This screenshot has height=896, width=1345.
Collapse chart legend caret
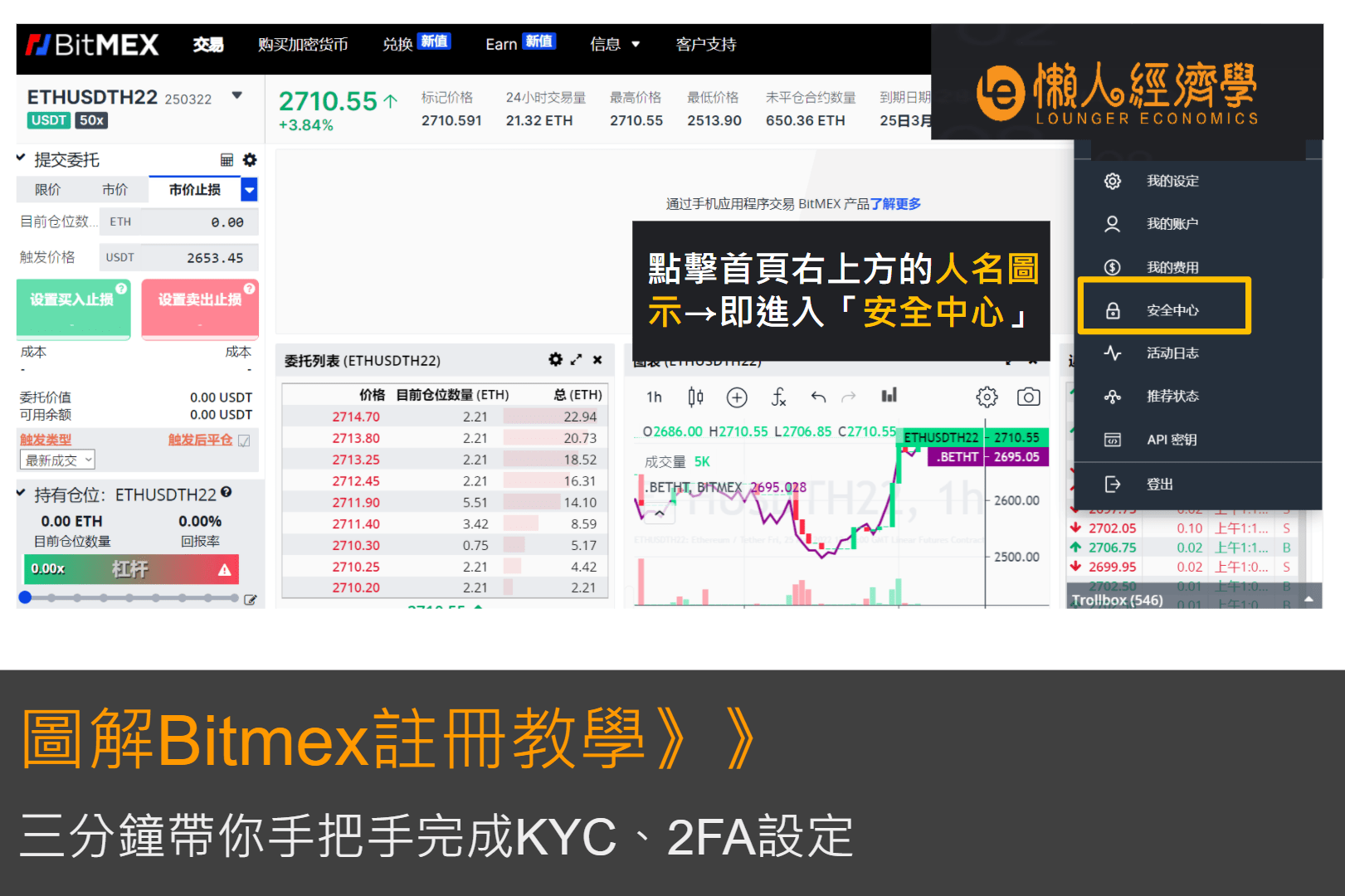(660, 513)
